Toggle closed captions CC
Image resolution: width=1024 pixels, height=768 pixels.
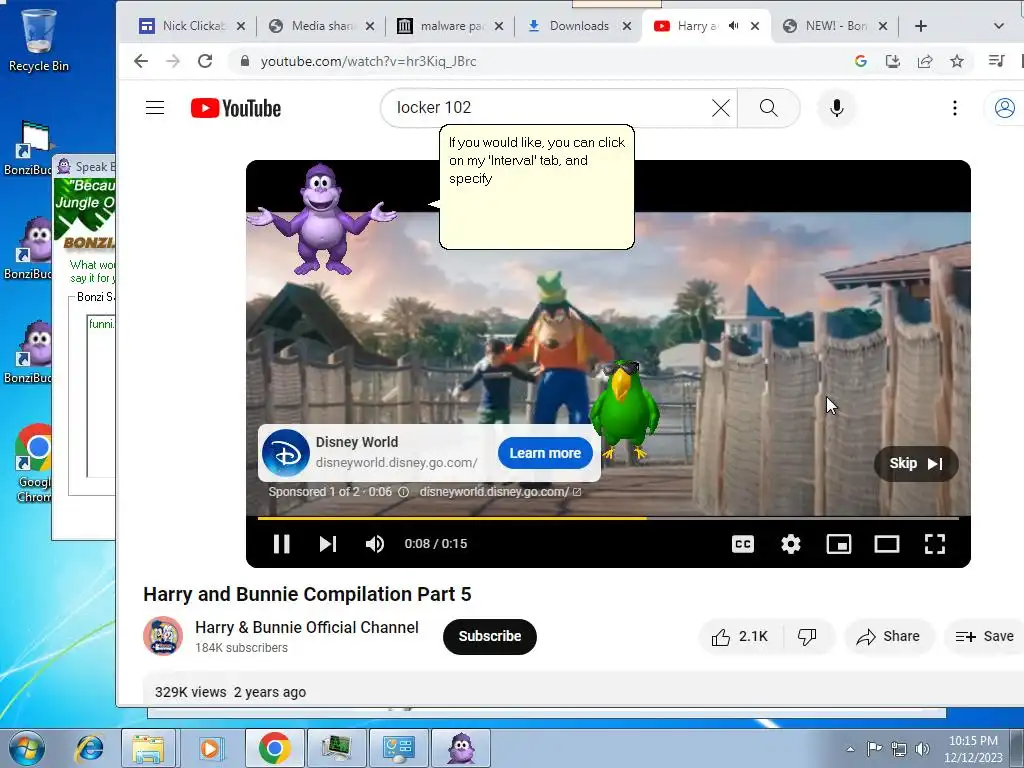(x=743, y=544)
